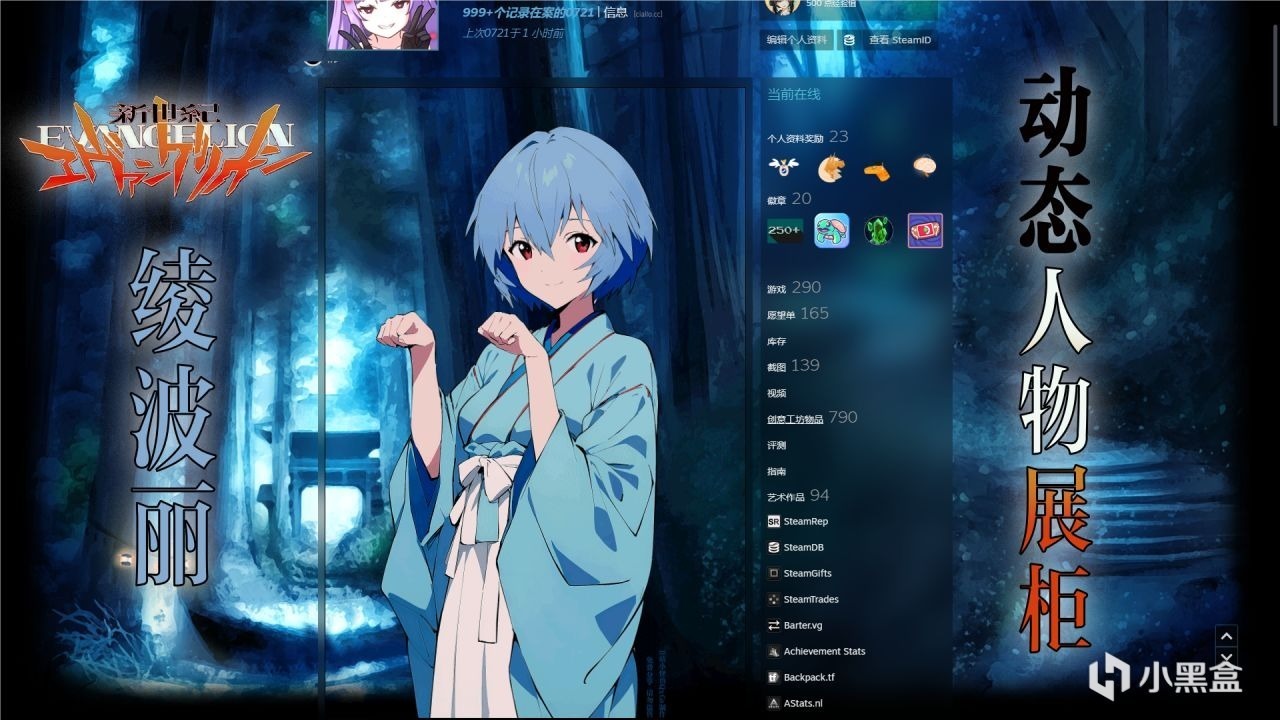Click the 信息 profile info link
The image size is (1280, 720).
tap(616, 12)
